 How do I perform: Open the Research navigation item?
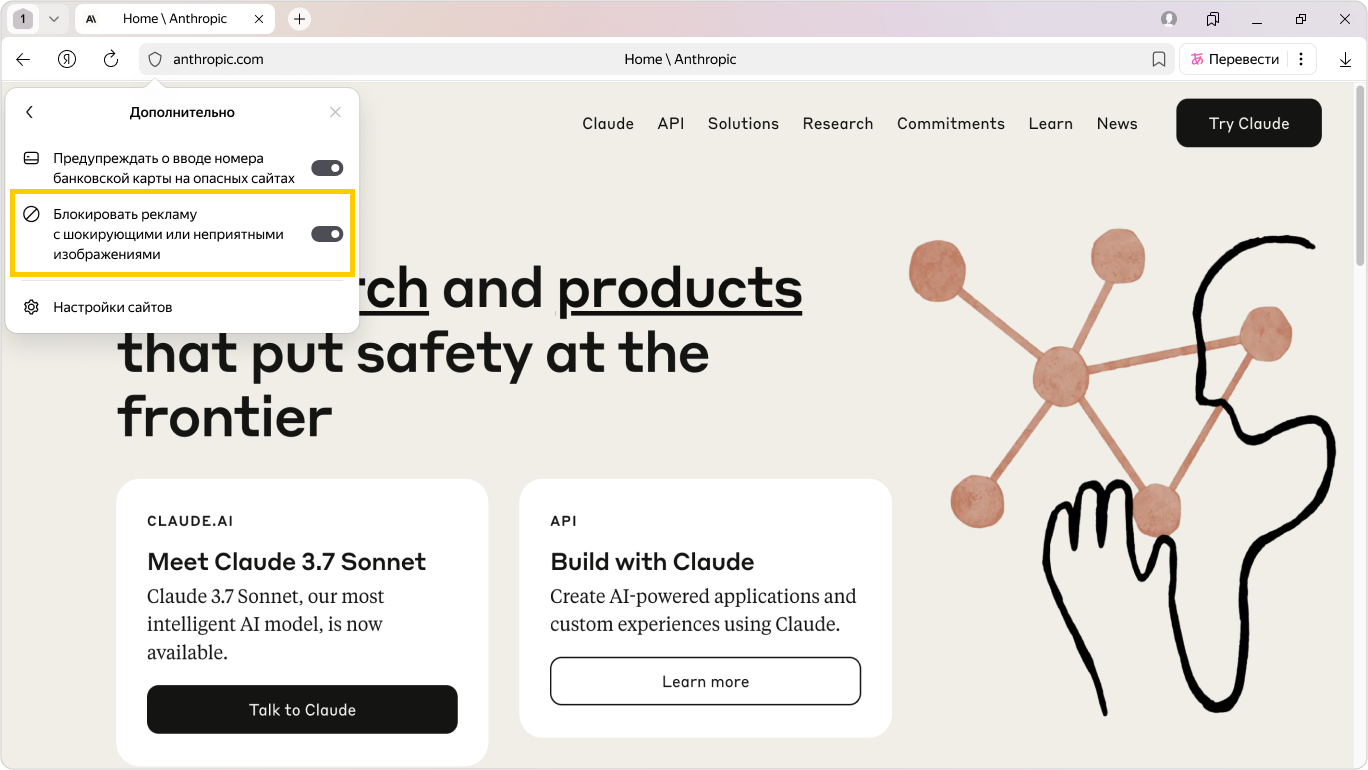click(x=837, y=123)
